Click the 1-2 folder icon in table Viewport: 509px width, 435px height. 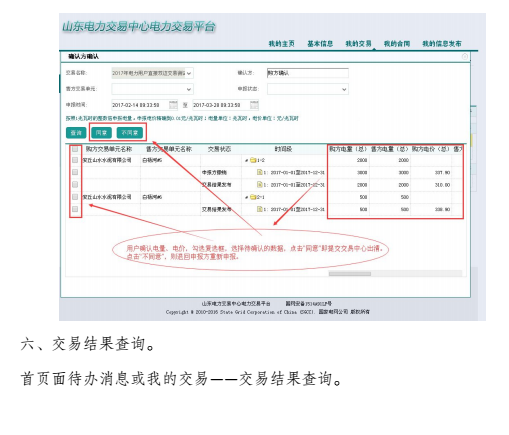(x=253, y=160)
